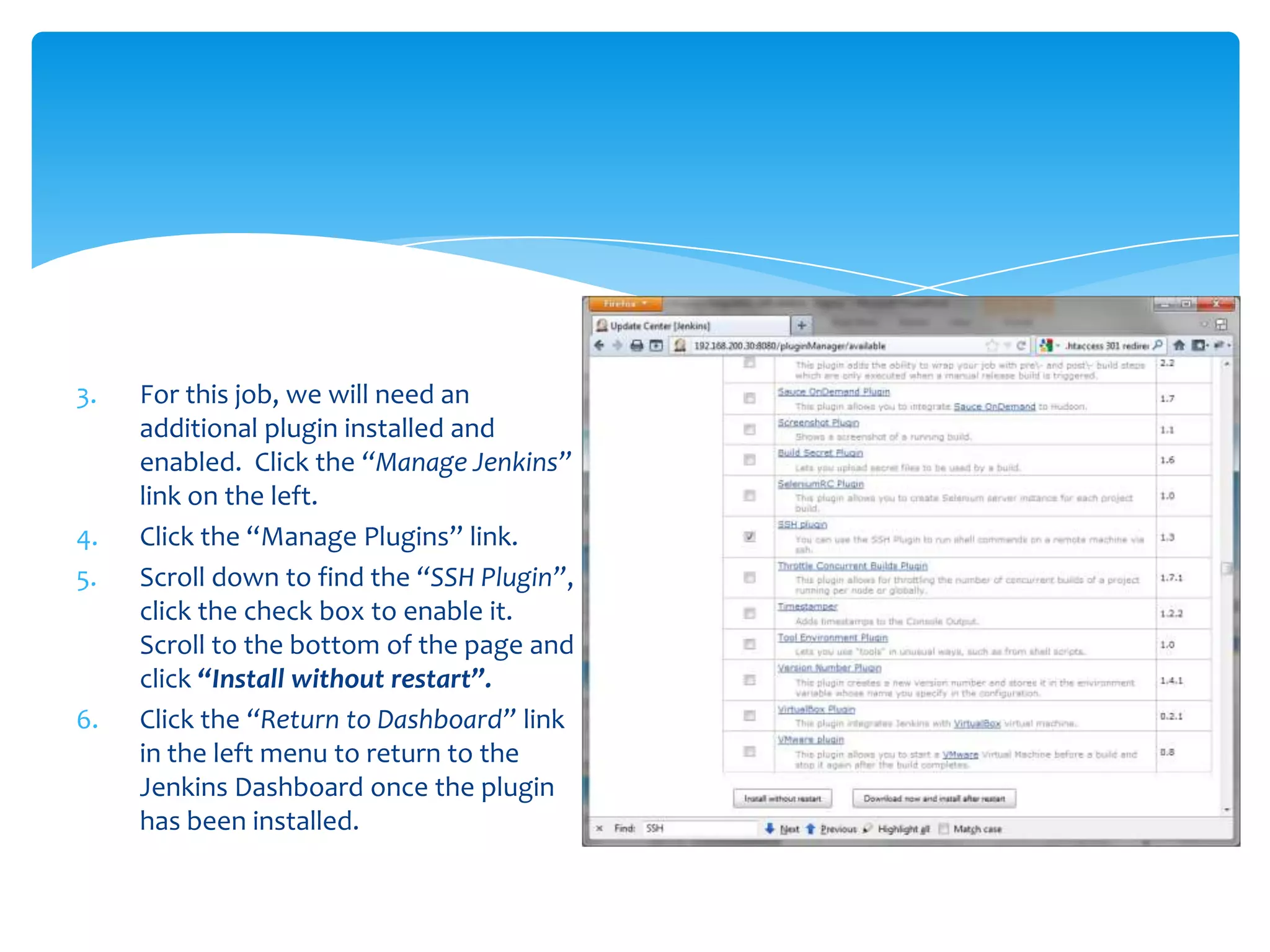
Task: Open the Screenshot Plugin link
Action: [818, 423]
